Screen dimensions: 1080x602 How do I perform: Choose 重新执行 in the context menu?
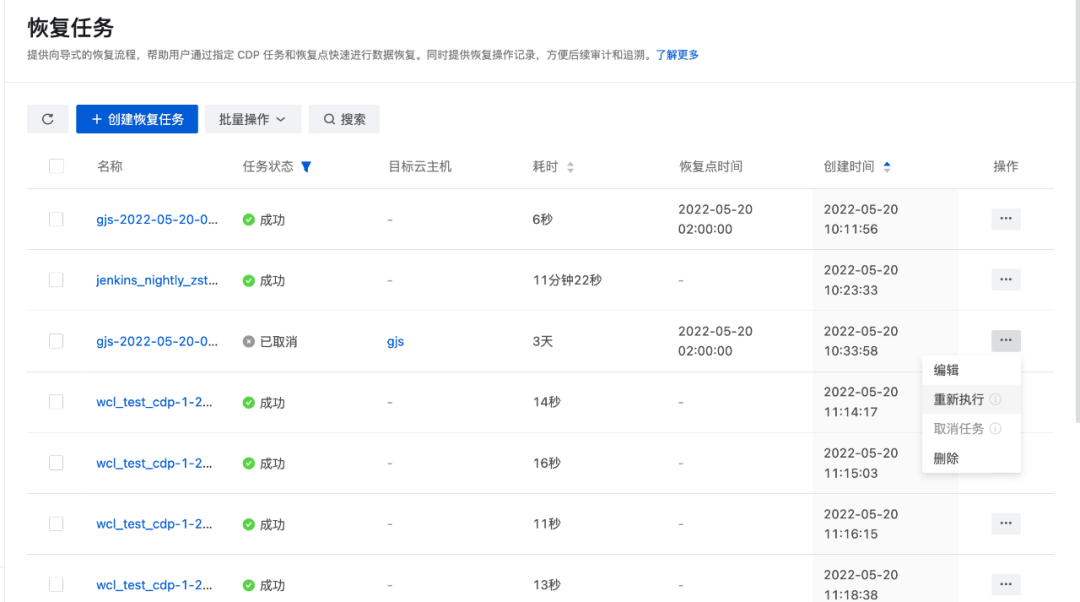971,399
